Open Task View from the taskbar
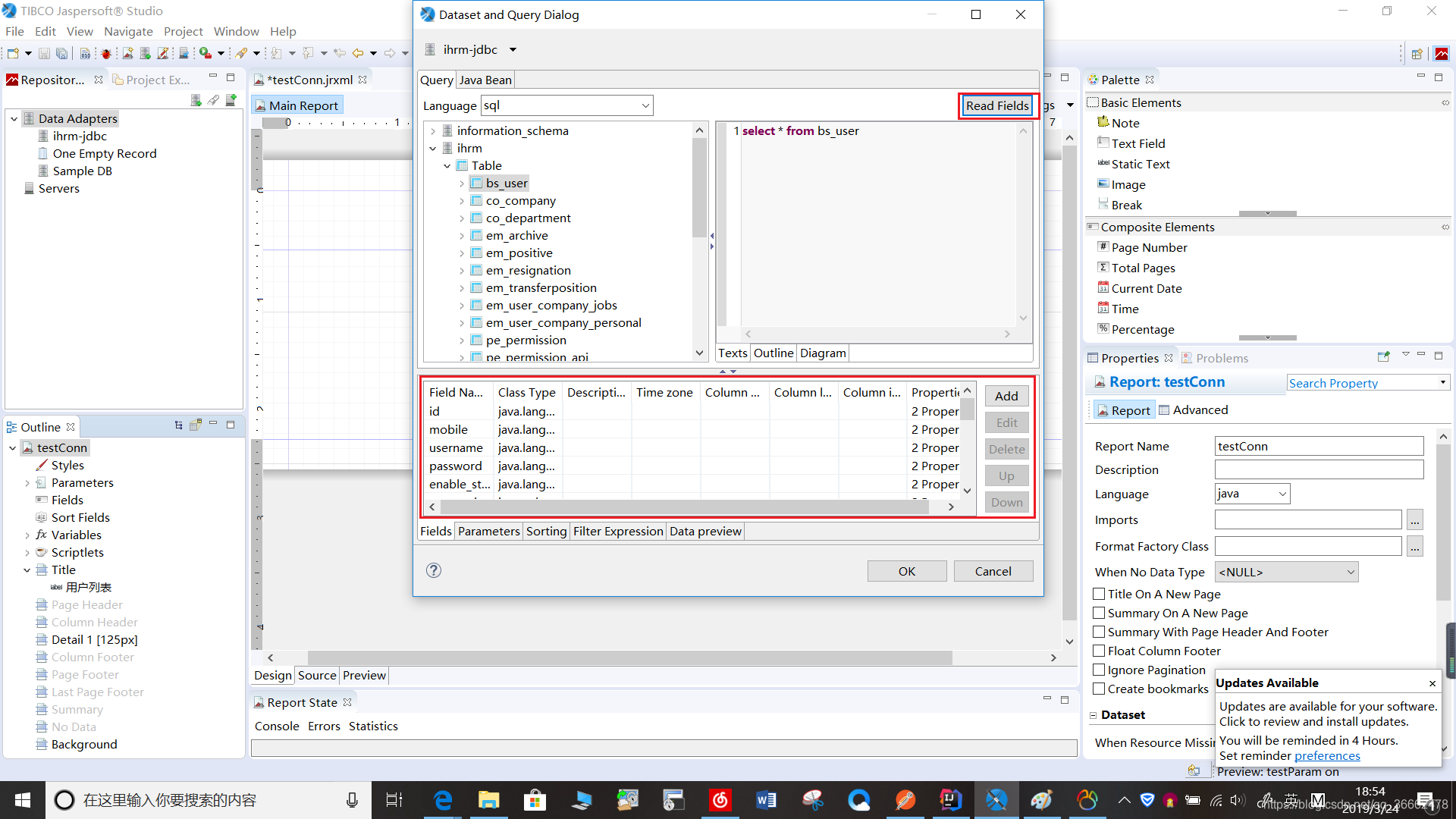The height and width of the screenshot is (819, 1456). pos(394,800)
